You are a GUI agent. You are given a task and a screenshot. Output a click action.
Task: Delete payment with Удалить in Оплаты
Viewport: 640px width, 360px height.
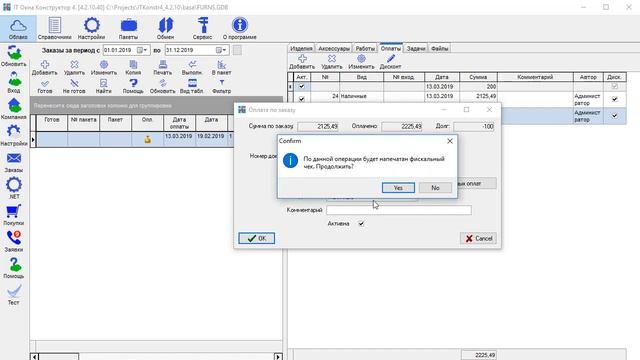(332, 62)
